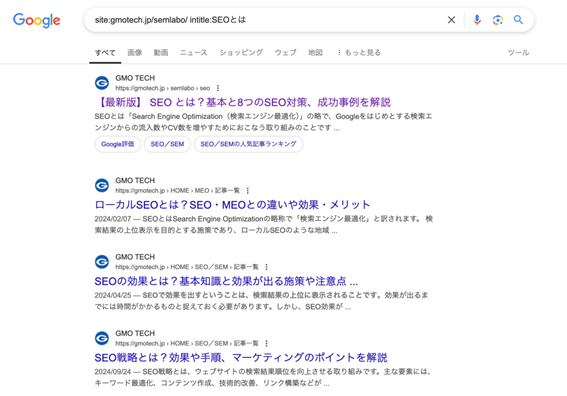This screenshot has width=567, height=396.
Task: Switch to the 動画 tab
Action: point(161,53)
